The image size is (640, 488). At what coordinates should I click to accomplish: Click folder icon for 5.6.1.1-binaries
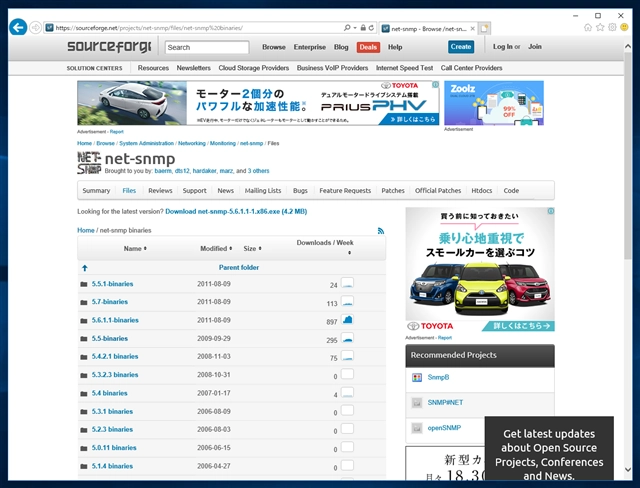(84, 321)
